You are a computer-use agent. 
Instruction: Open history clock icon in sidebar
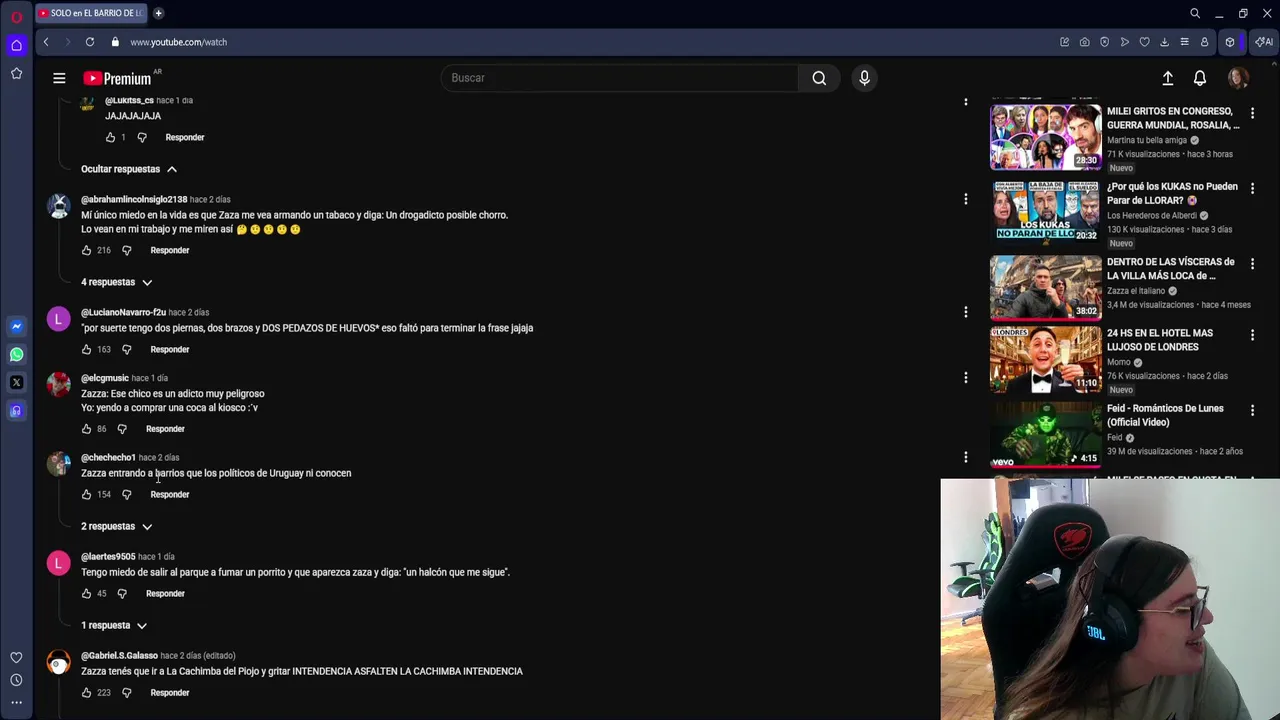click(x=16, y=680)
